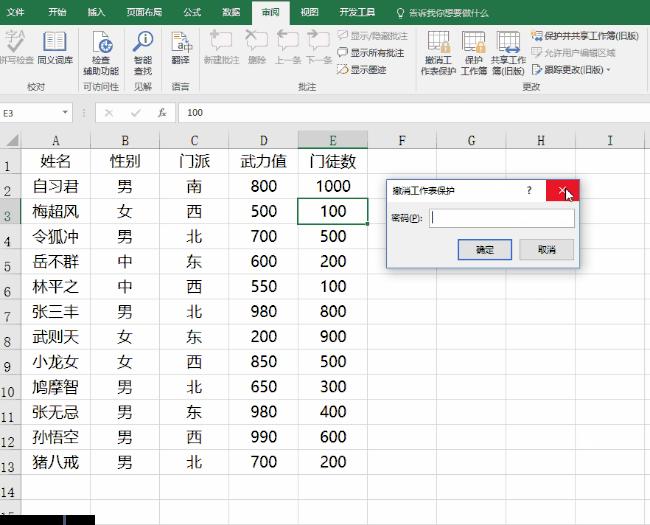The width and height of the screenshot is (650, 525).
Task: Open the Translate (翻译) tool
Action: (x=181, y=48)
